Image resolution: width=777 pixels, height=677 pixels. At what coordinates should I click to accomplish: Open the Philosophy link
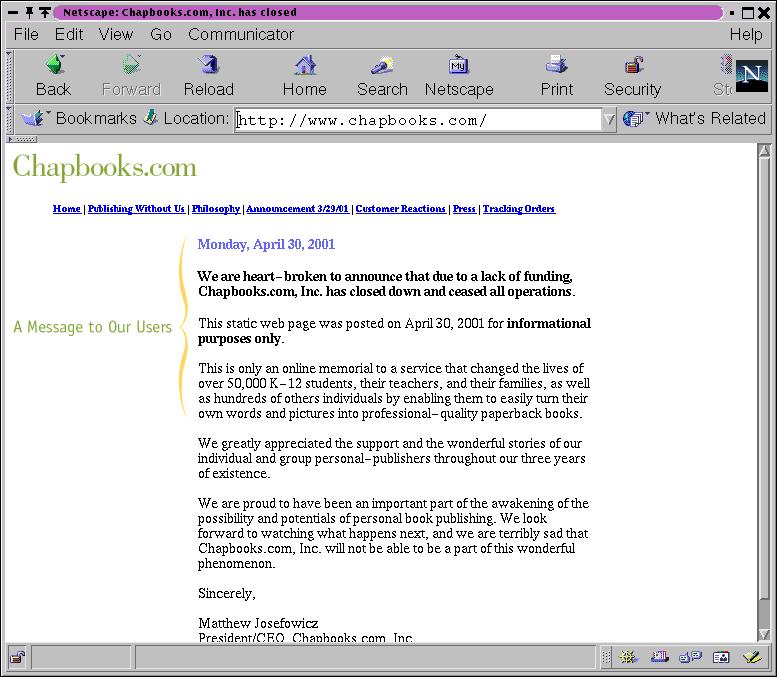[216, 209]
